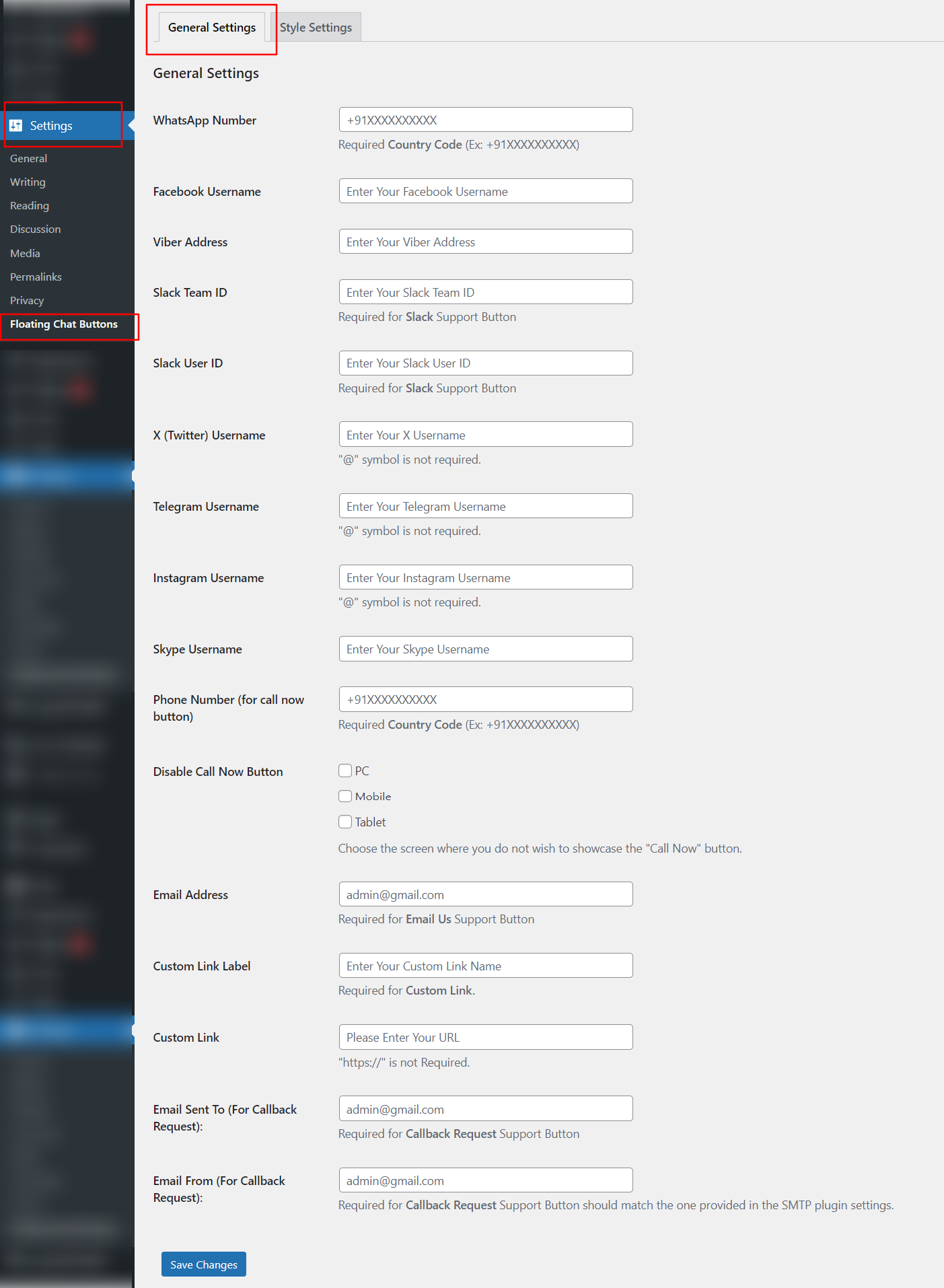This screenshot has height=1288, width=944.
Task: Focus the Email Sent To callback field
Action: pyautogui.click(x=486, y=1109)
